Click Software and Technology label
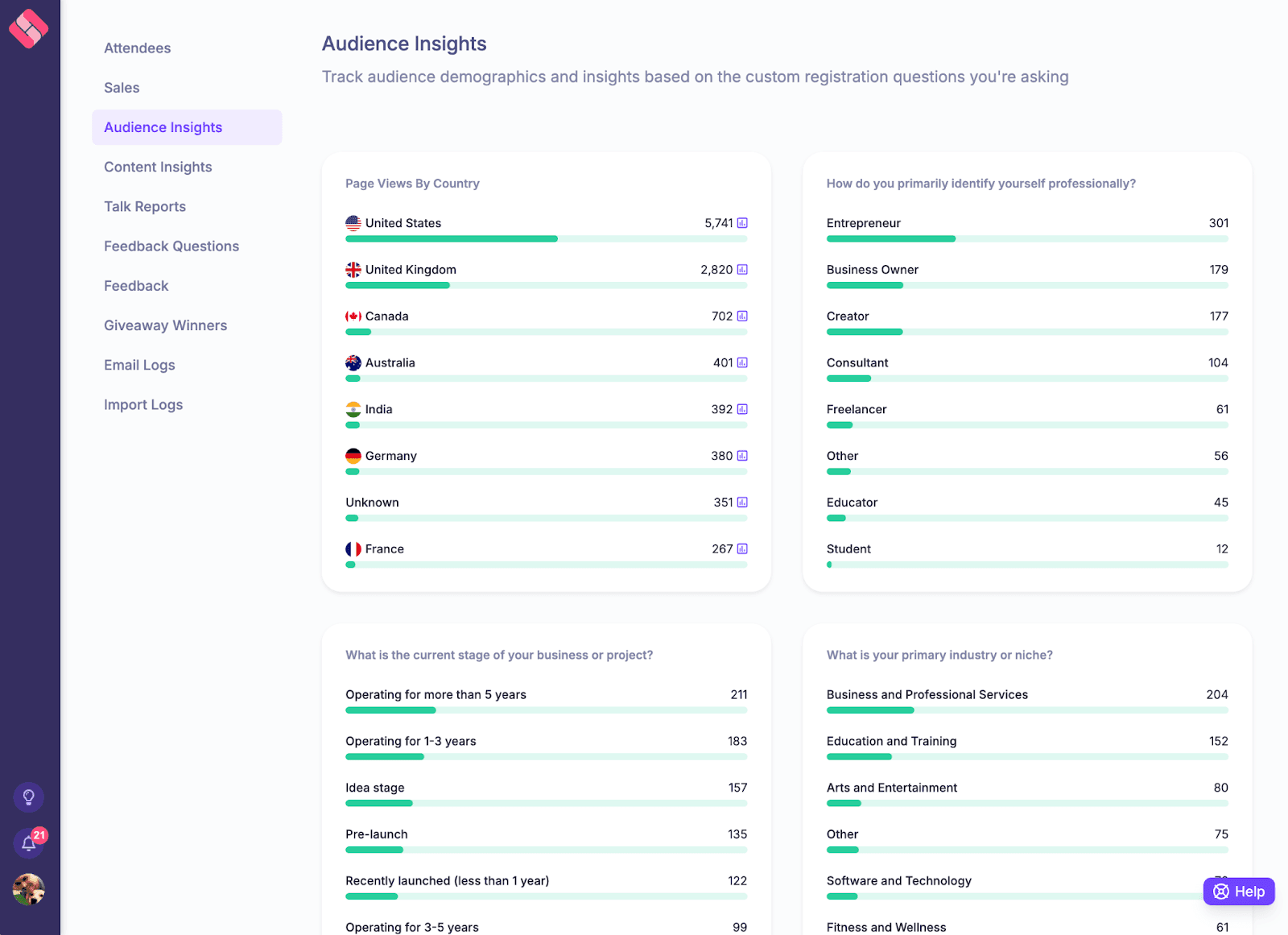The image size is (1288, 935). tap(898, 881)
